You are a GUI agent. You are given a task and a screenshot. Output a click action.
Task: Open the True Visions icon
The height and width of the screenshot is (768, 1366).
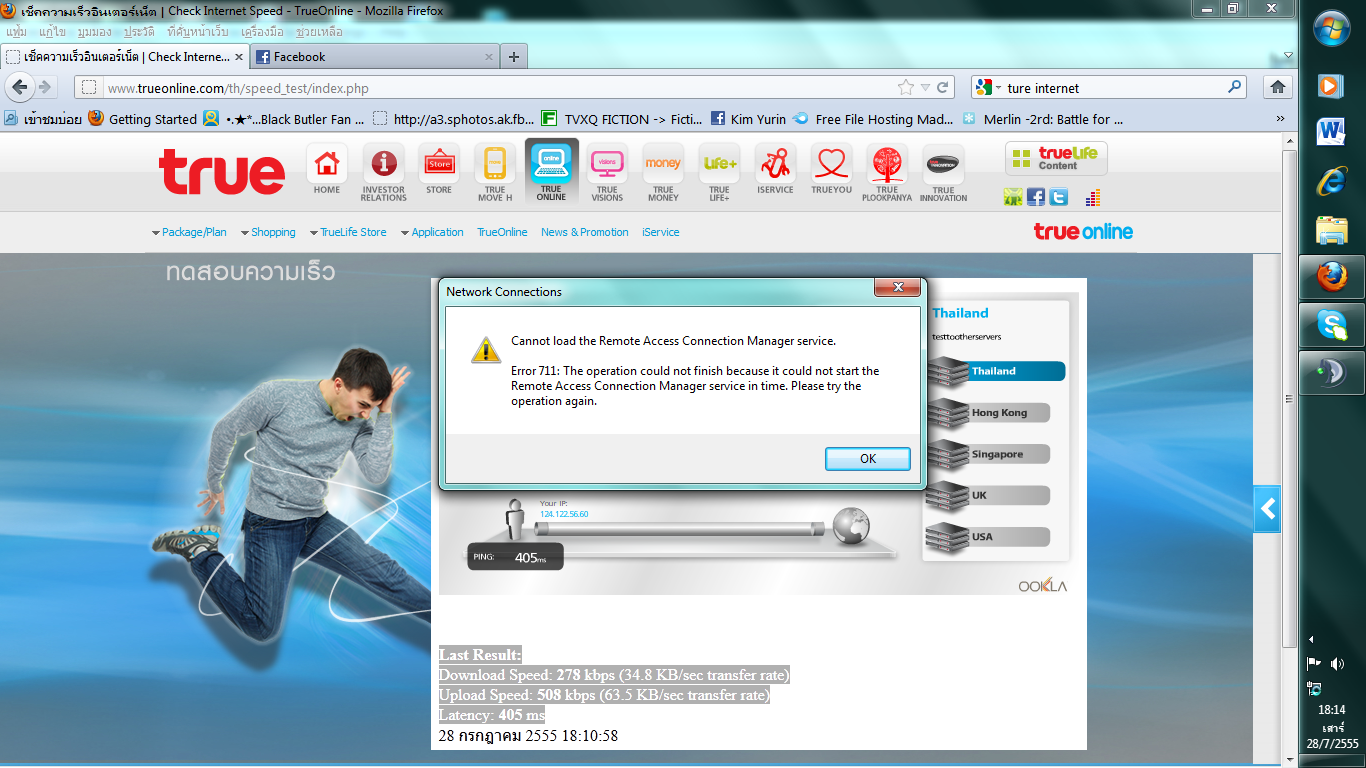[607, 173]
